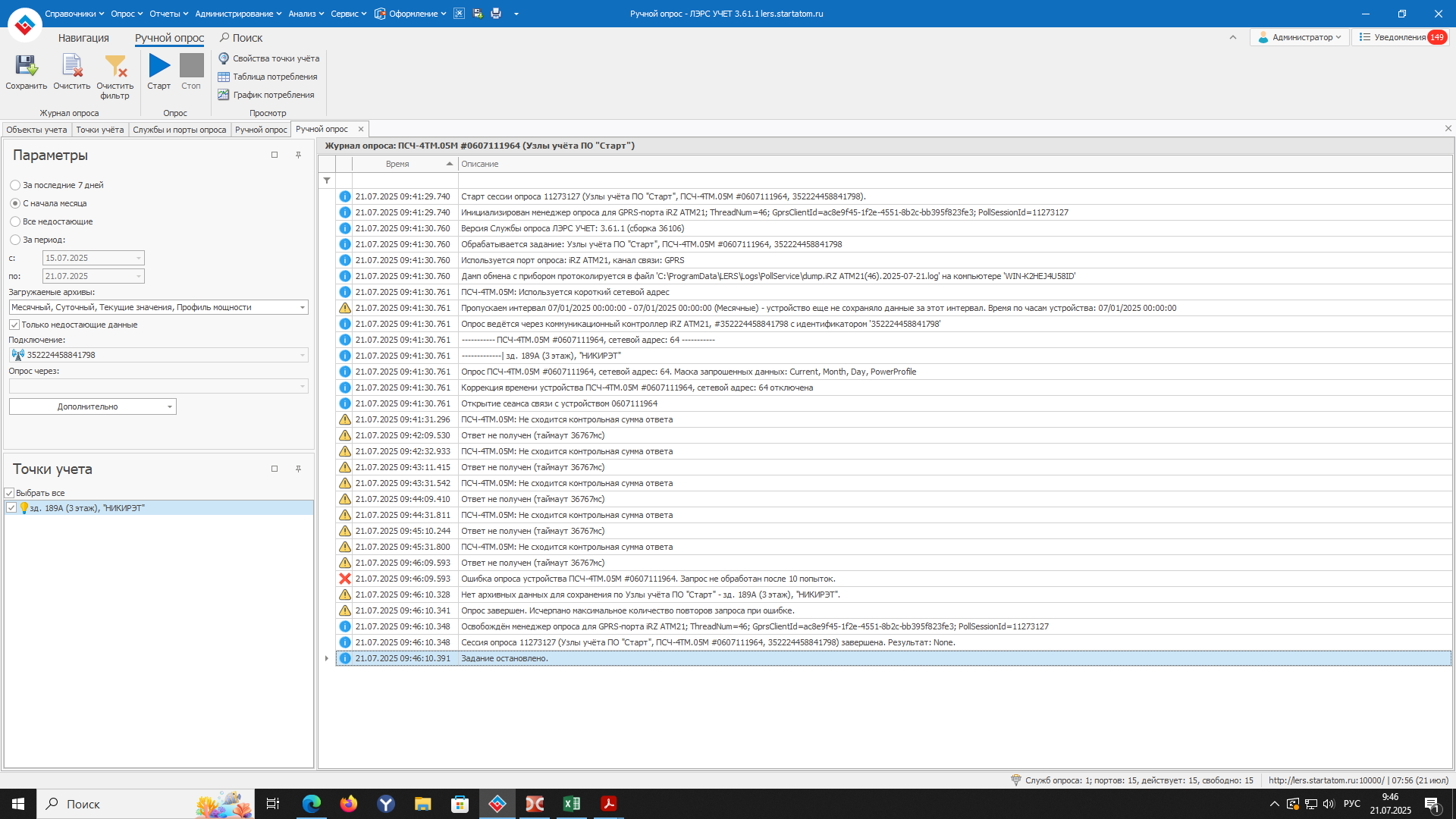
Task: Open the Администратор user dropdown
Action: [x=1299, y=37]
